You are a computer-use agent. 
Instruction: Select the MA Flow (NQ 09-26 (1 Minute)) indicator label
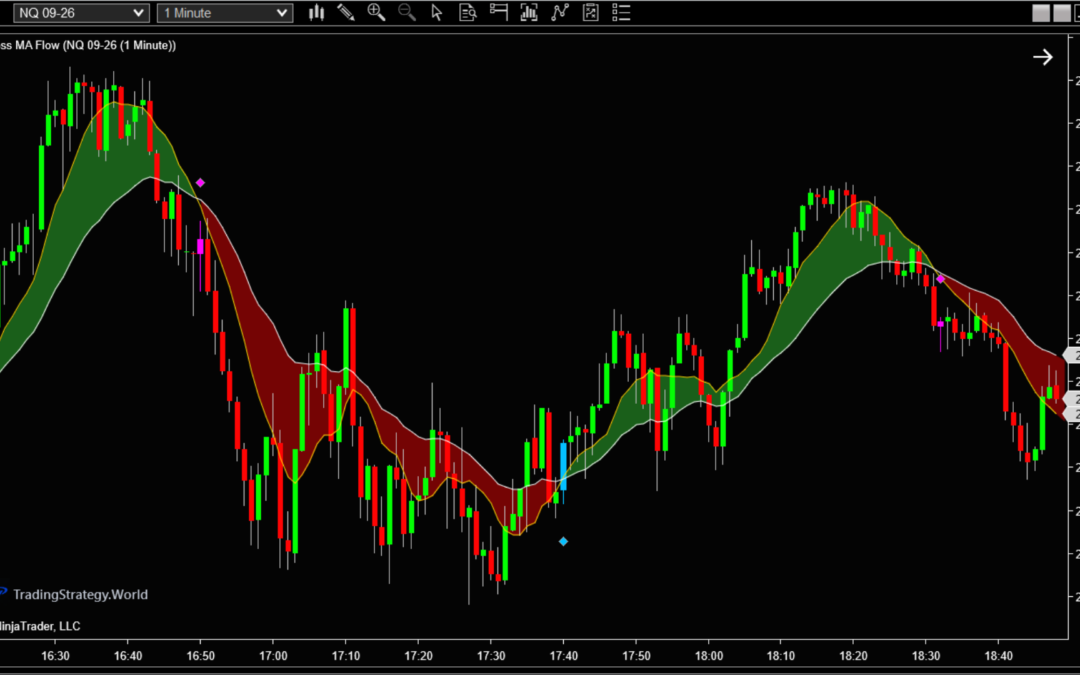click(x=88, y=45)
